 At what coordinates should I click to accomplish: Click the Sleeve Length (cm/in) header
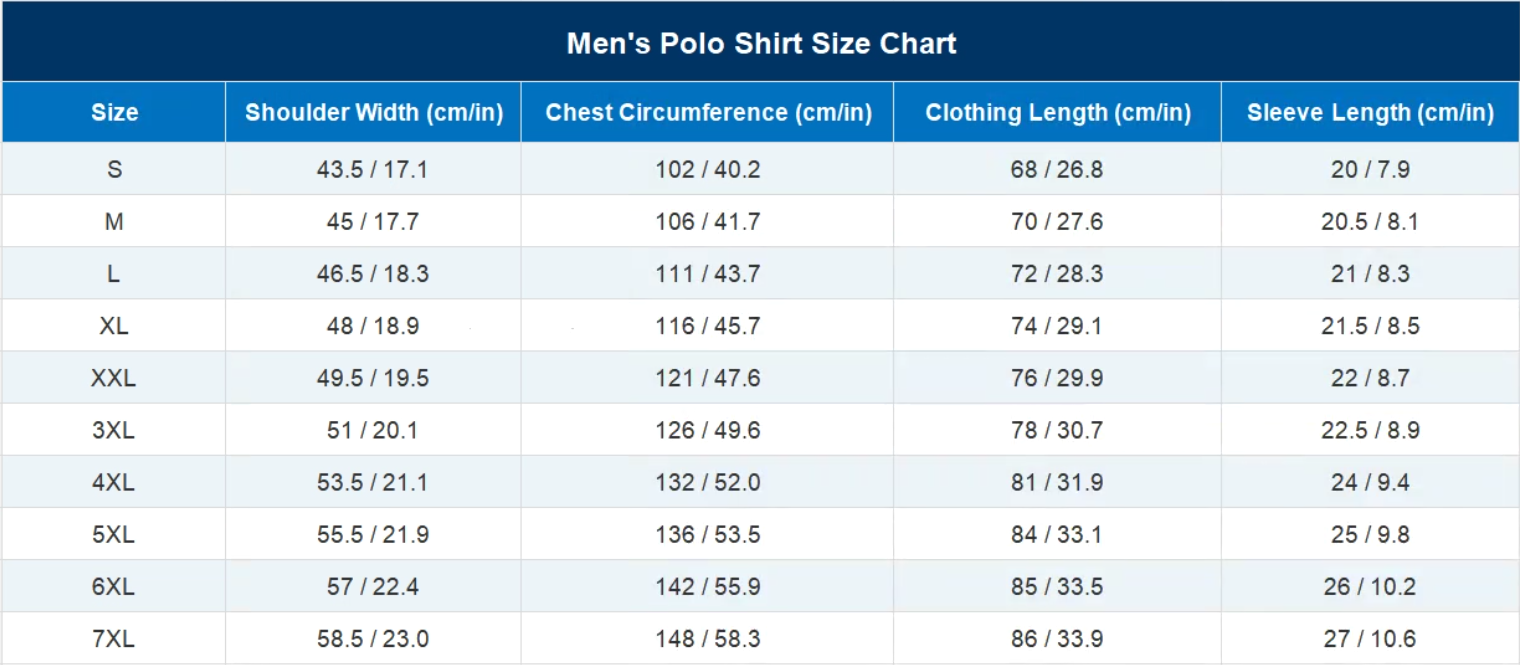point(1370,112)
